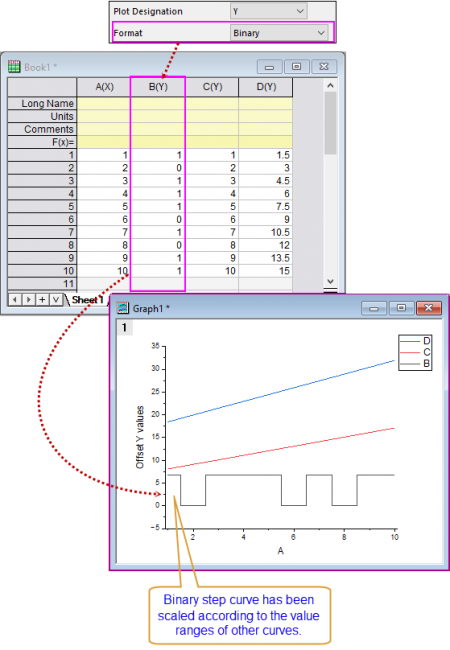Click the worksheet scroll up arrow
Viewport: 450px width, 650px height.
(x=330, y=85)
